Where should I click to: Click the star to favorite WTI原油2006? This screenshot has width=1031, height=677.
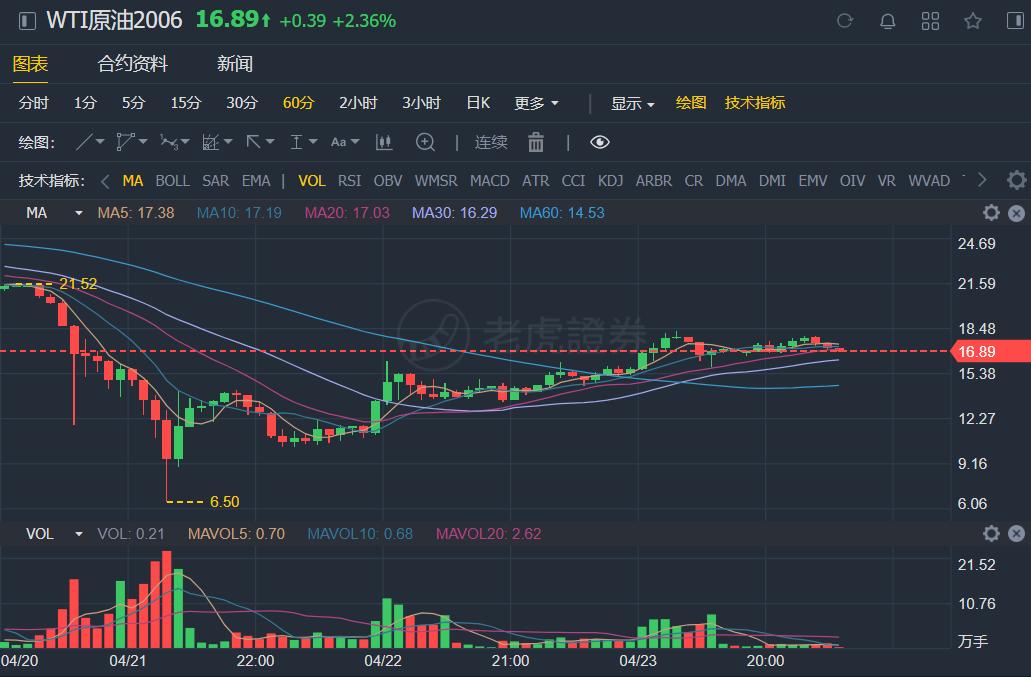tap(972, 20)
